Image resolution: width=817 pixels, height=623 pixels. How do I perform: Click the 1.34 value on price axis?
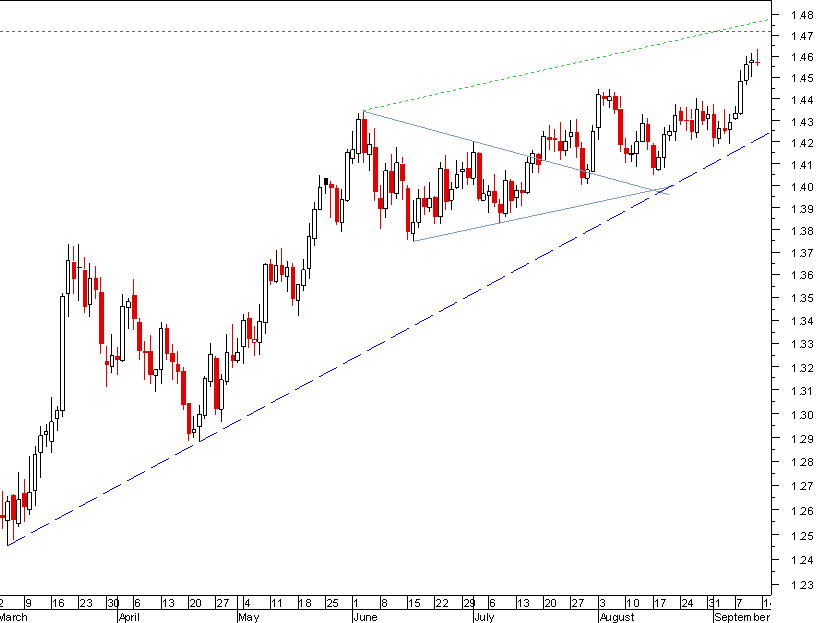[801, 321]
